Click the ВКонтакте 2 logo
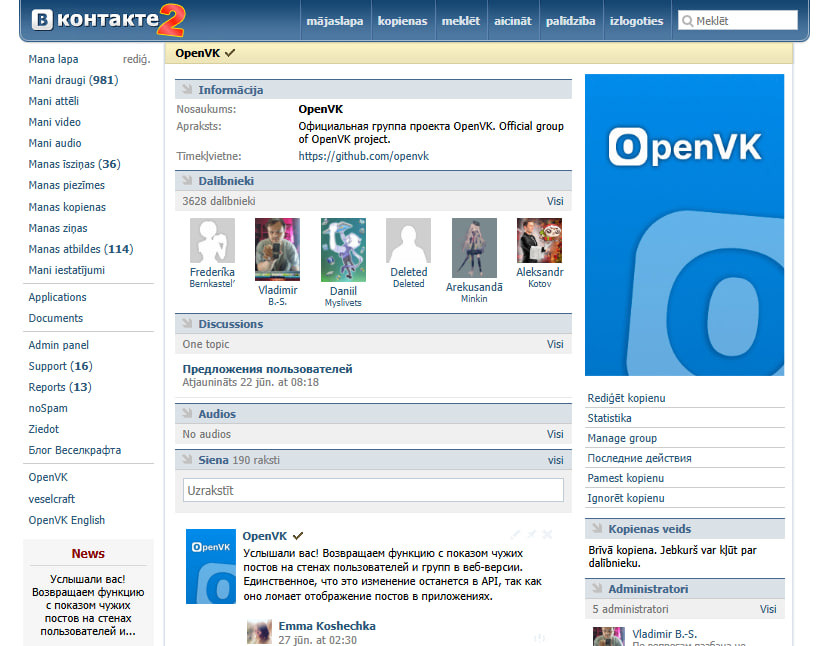 (108, 20)
